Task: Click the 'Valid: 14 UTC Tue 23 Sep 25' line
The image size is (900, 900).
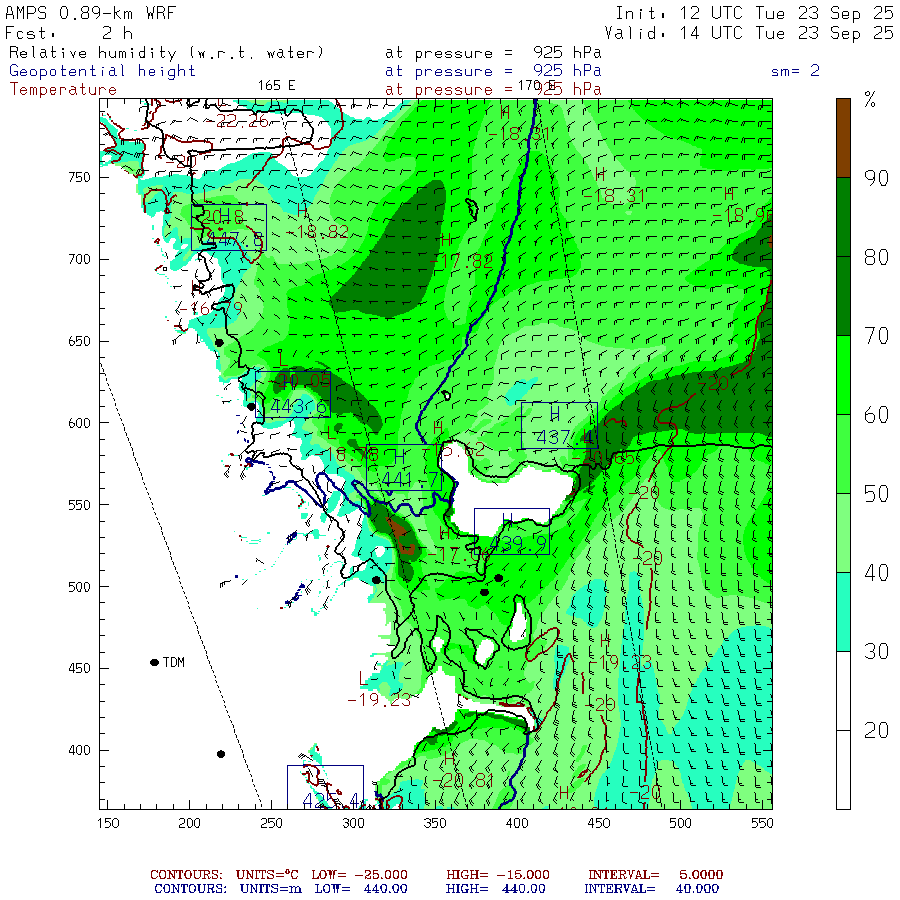Action: click(748, 33)
